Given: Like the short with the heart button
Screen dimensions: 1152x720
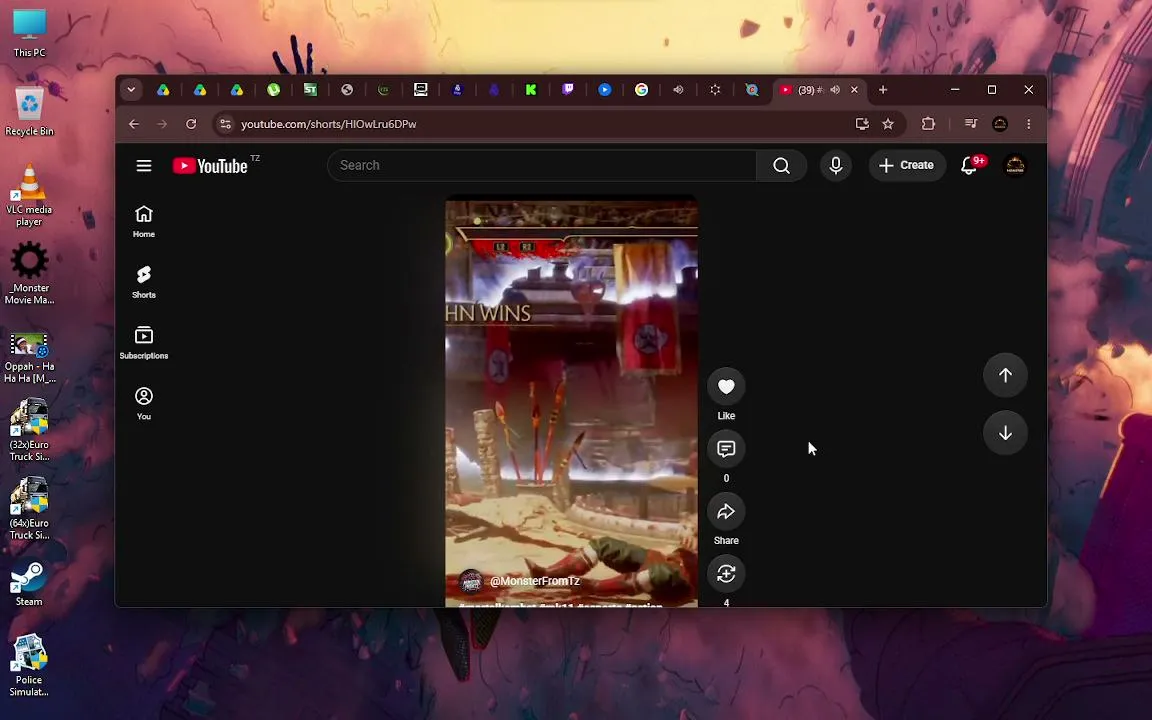Looking at the screenshot, I should [726, 386].
